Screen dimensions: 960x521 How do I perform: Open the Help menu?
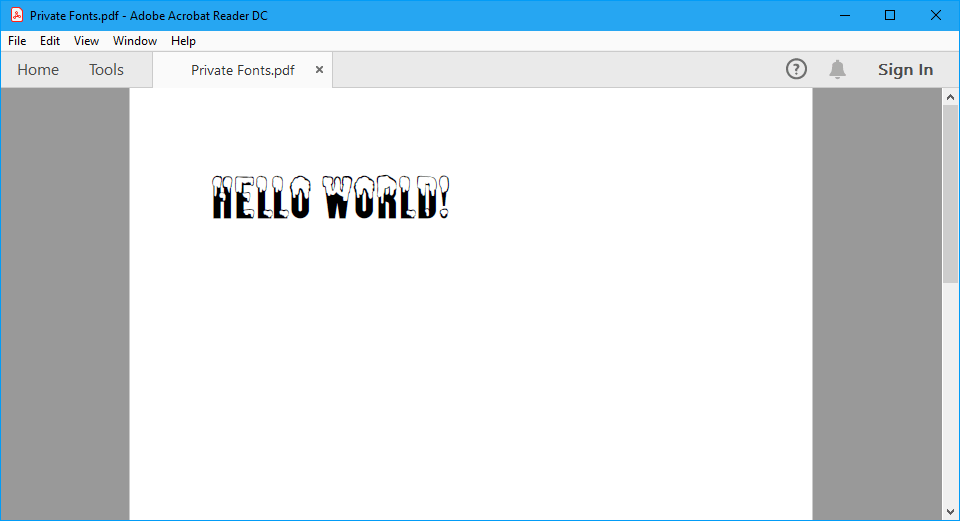183,41
